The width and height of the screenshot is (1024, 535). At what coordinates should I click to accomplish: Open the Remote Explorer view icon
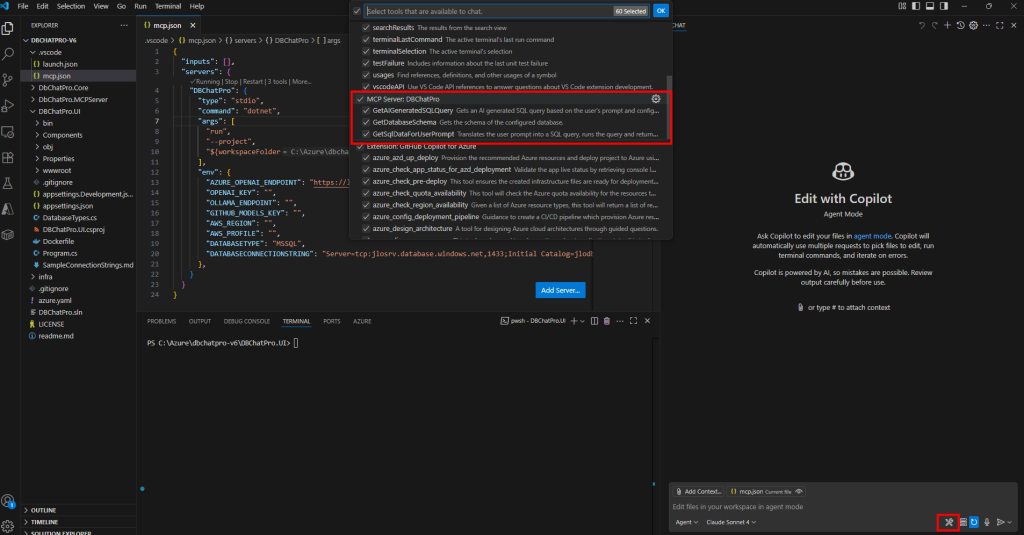(x=8, y=132)
